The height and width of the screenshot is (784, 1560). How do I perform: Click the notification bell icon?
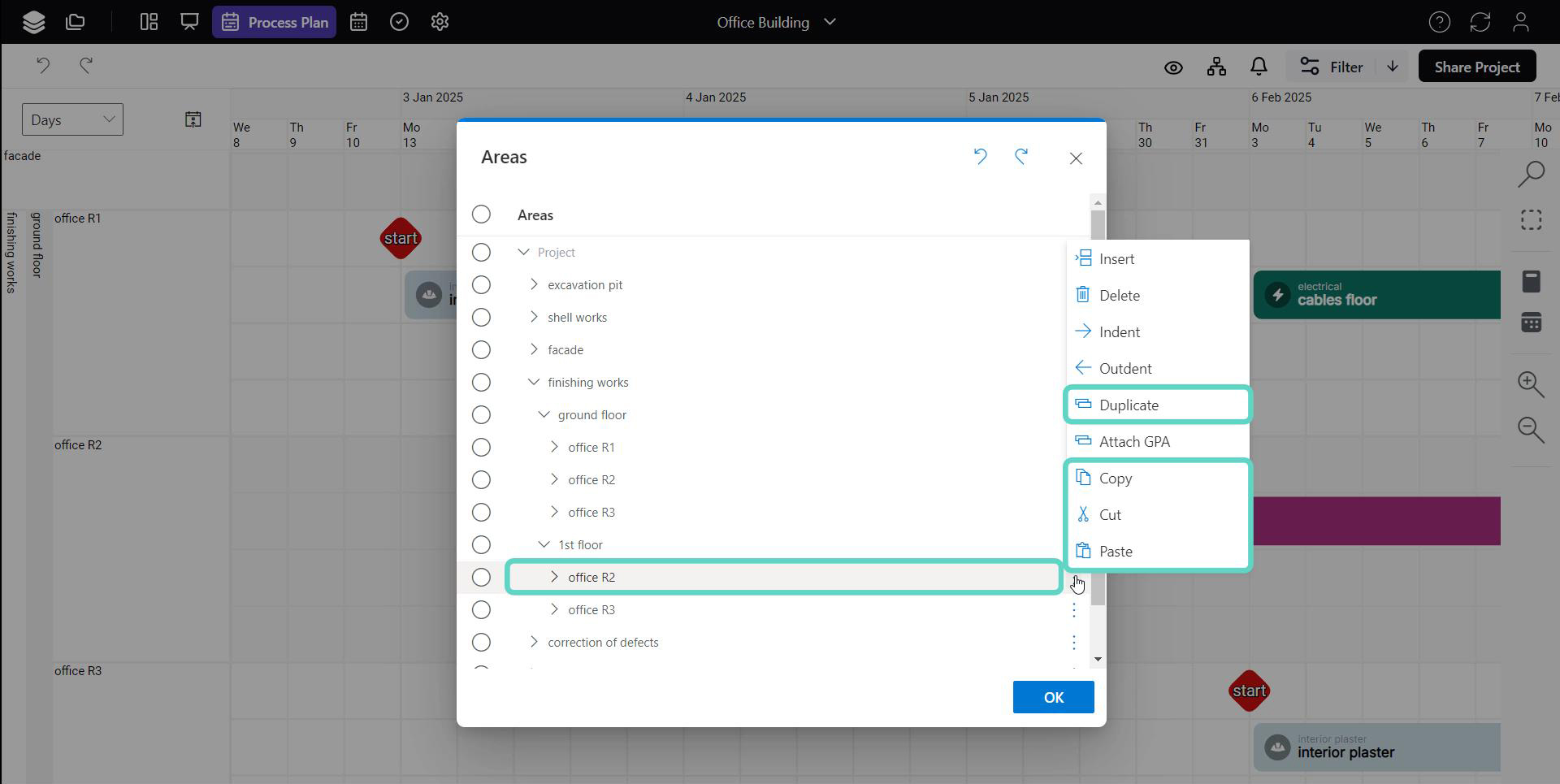[1259, 67]
